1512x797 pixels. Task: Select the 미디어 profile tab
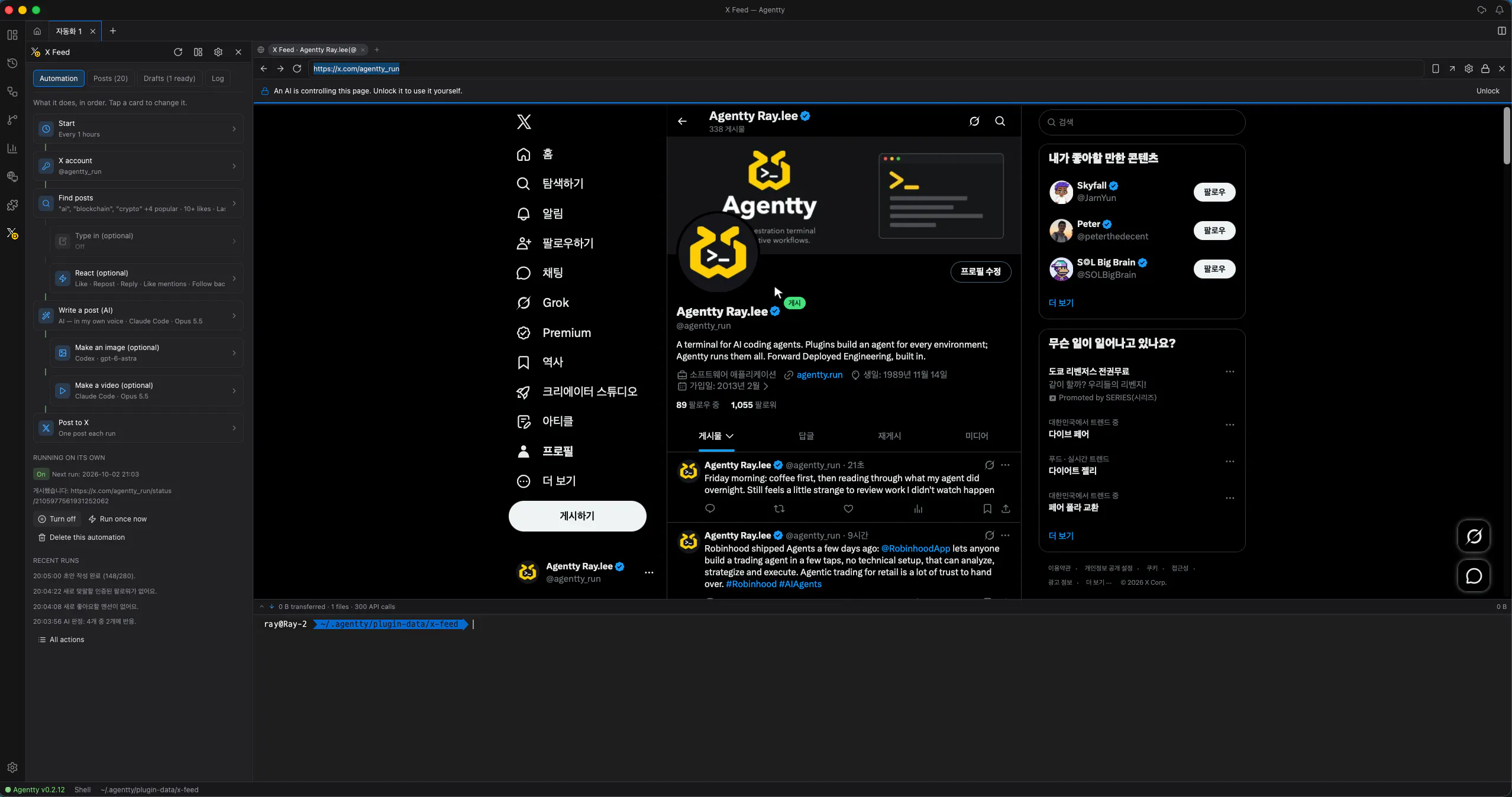(x=977, y=436)
